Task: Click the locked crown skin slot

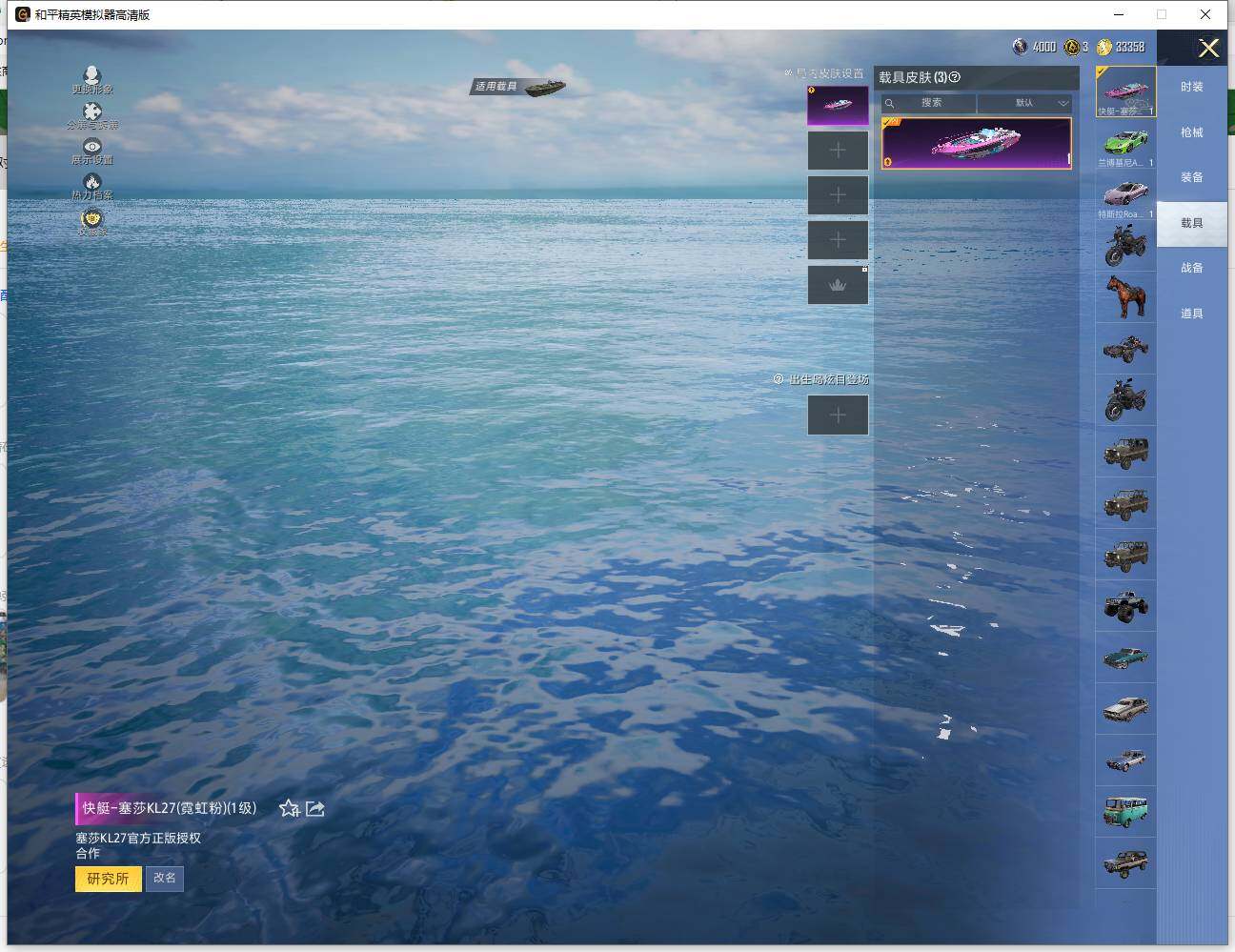Action: (838, 285)
